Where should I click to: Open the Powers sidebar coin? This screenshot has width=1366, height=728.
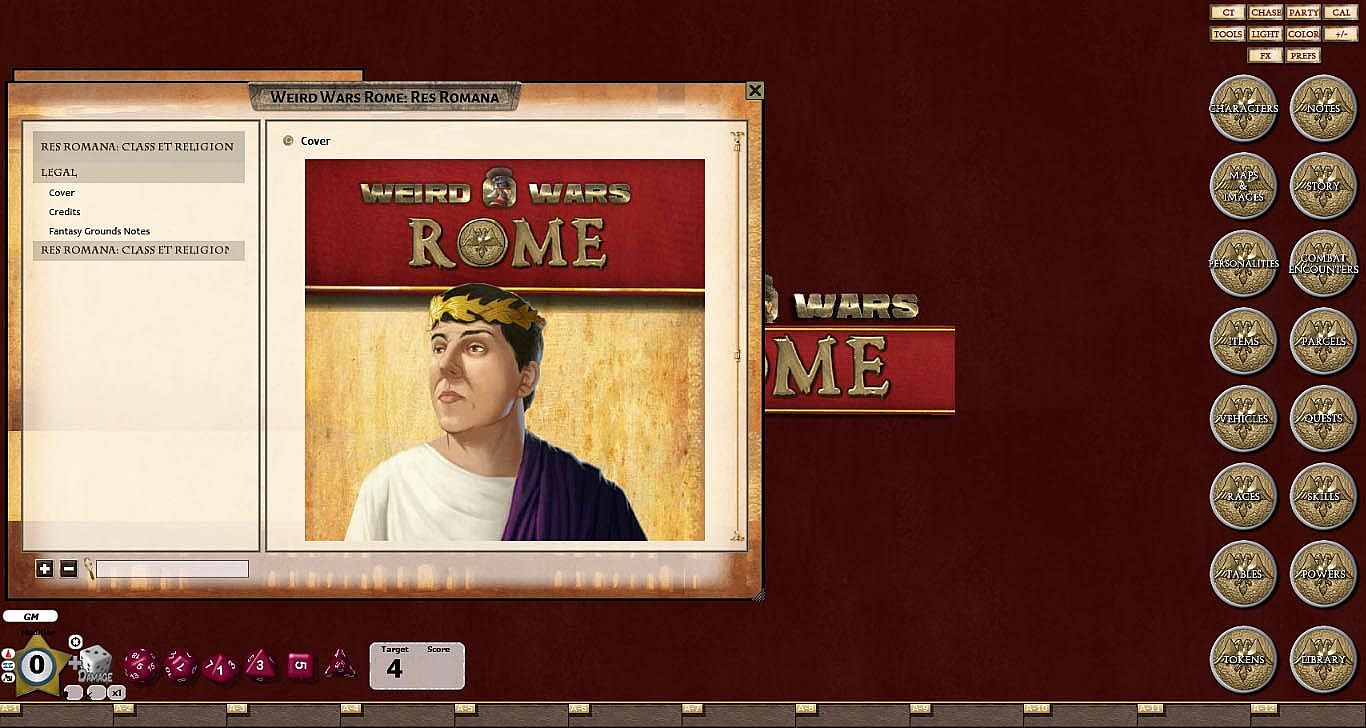1323,574
